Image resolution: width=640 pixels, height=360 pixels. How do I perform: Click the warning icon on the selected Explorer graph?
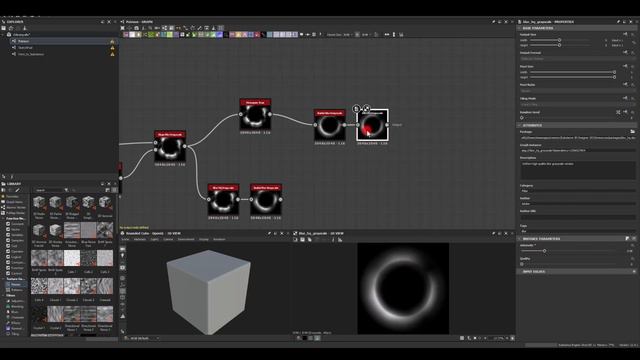(x=112, y=41)
